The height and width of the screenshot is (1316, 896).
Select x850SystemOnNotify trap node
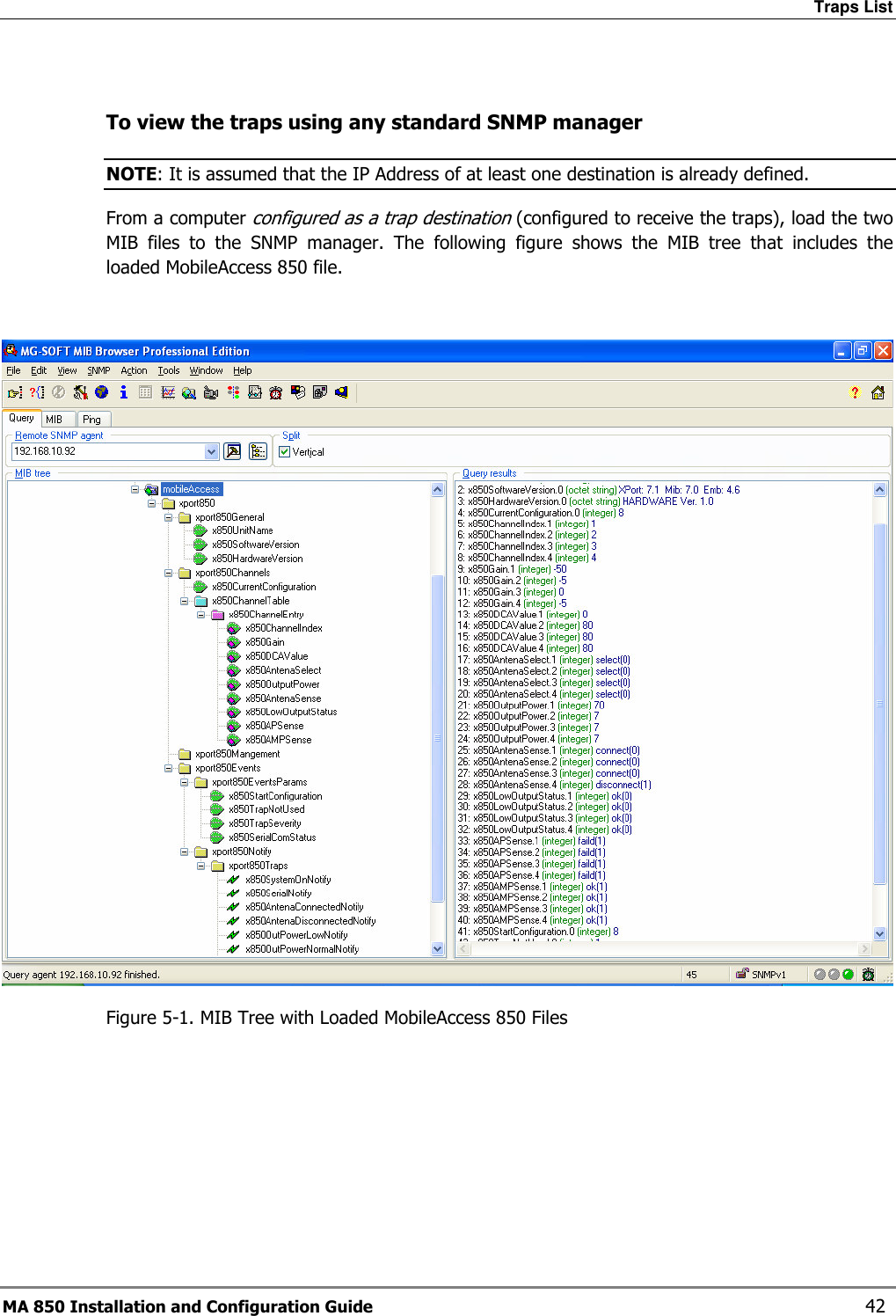(x=288, y=880)
